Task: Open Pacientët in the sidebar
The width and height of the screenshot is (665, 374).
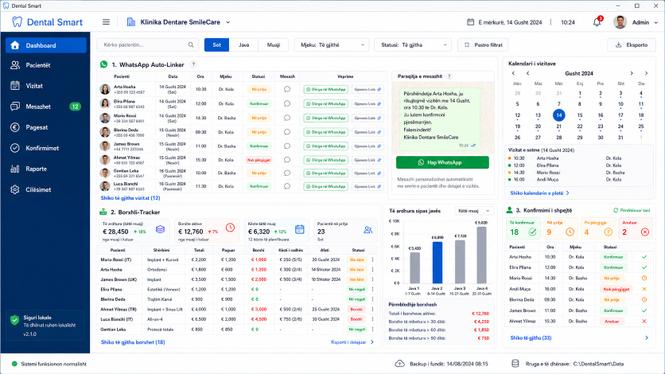Action: 46,65
